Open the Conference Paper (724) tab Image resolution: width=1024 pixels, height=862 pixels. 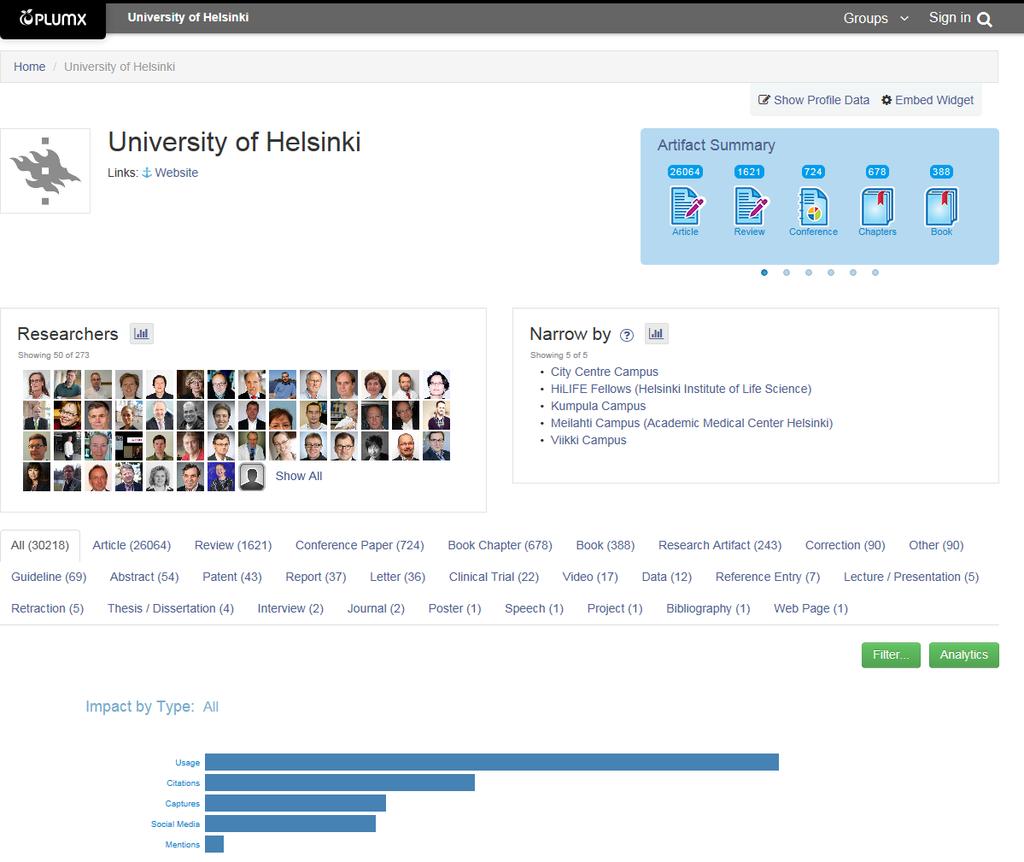360,545
